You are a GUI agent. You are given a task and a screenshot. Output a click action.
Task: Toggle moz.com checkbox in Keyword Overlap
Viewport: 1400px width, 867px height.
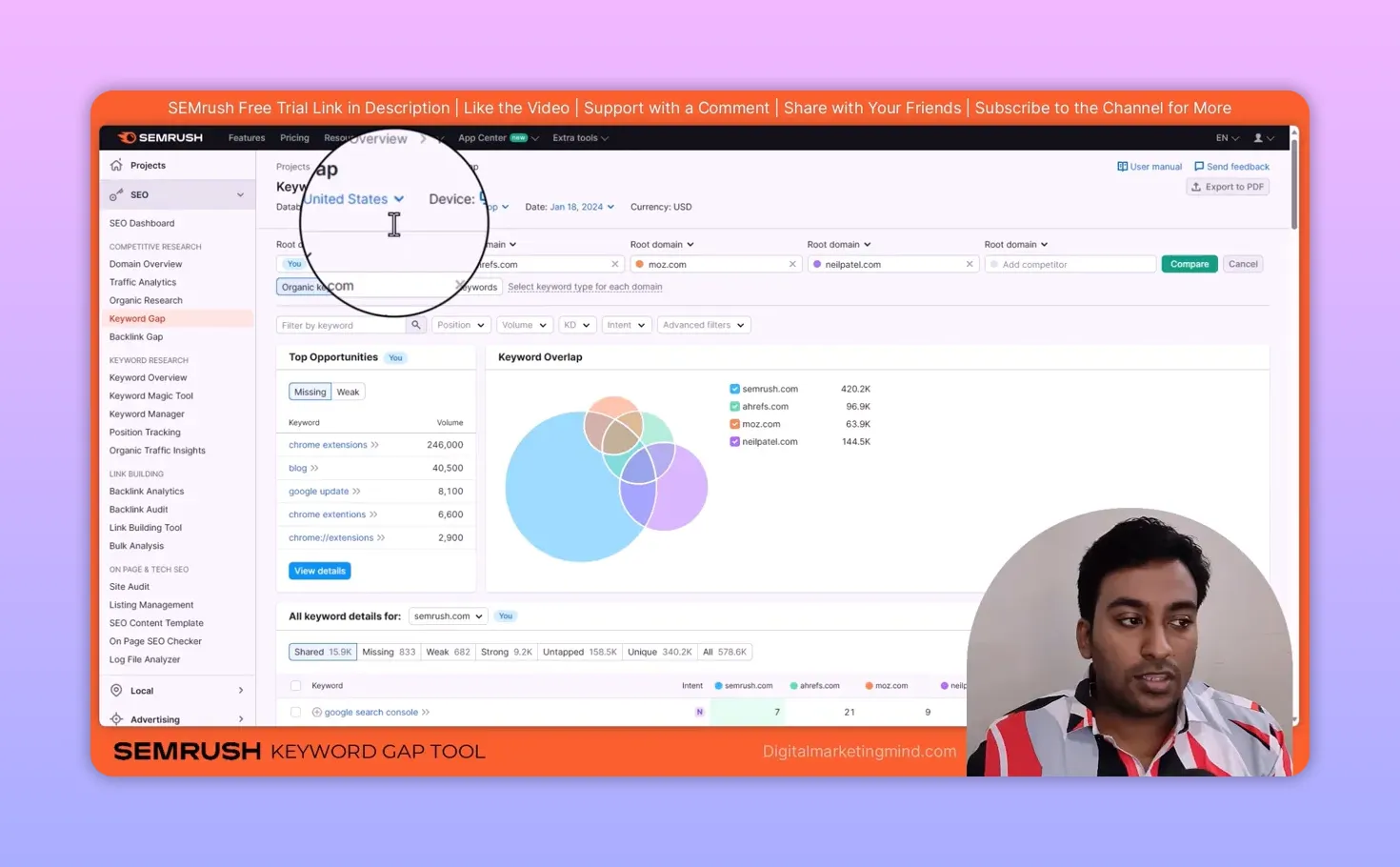(734, 424)
